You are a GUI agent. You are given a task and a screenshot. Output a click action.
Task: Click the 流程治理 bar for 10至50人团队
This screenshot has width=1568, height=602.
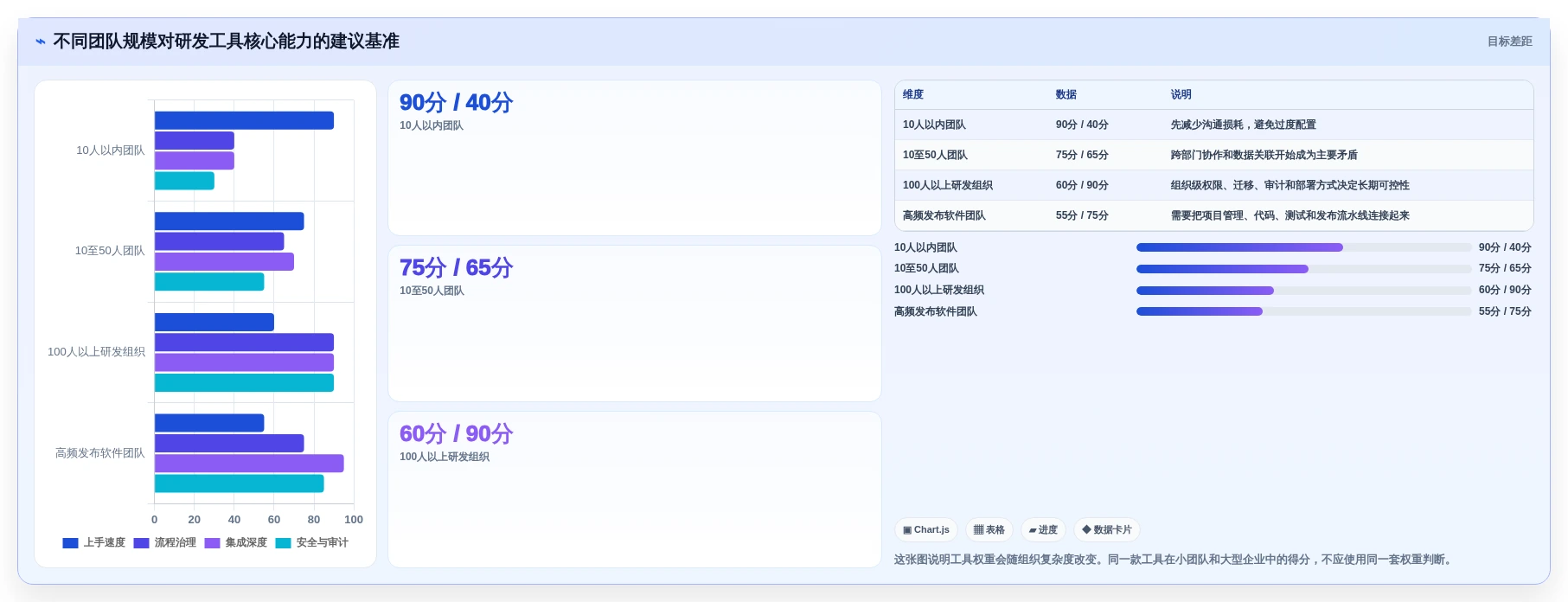coord(220,241)
